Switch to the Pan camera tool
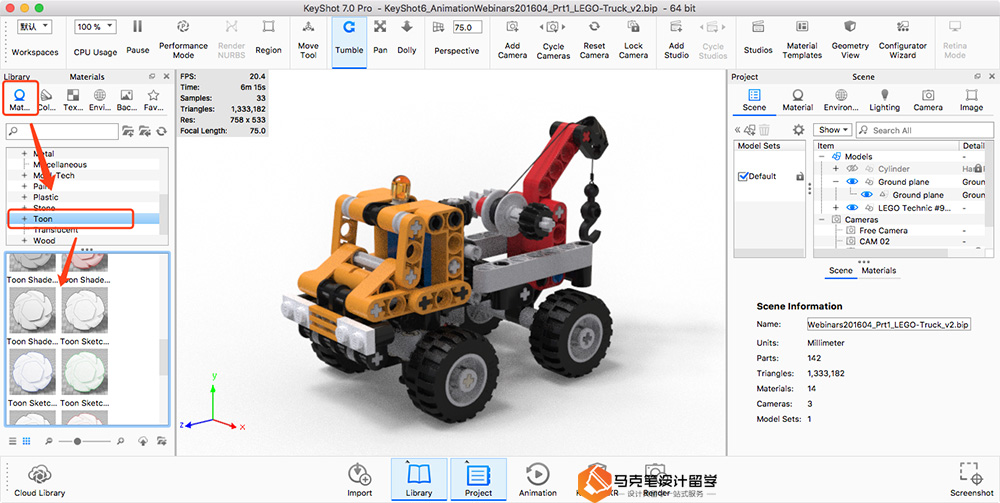Screen dimensions: 1000x503 tap(380, 37)
